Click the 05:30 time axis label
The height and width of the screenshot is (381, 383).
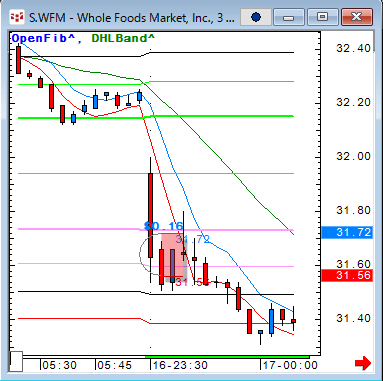click(x=60, y=365)
